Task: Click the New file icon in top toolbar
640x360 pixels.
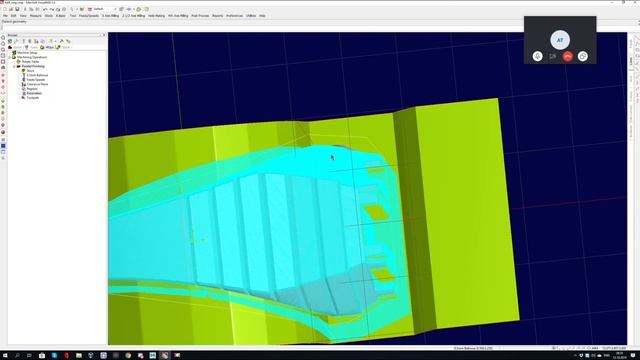Action: click(x=4, y=9)
